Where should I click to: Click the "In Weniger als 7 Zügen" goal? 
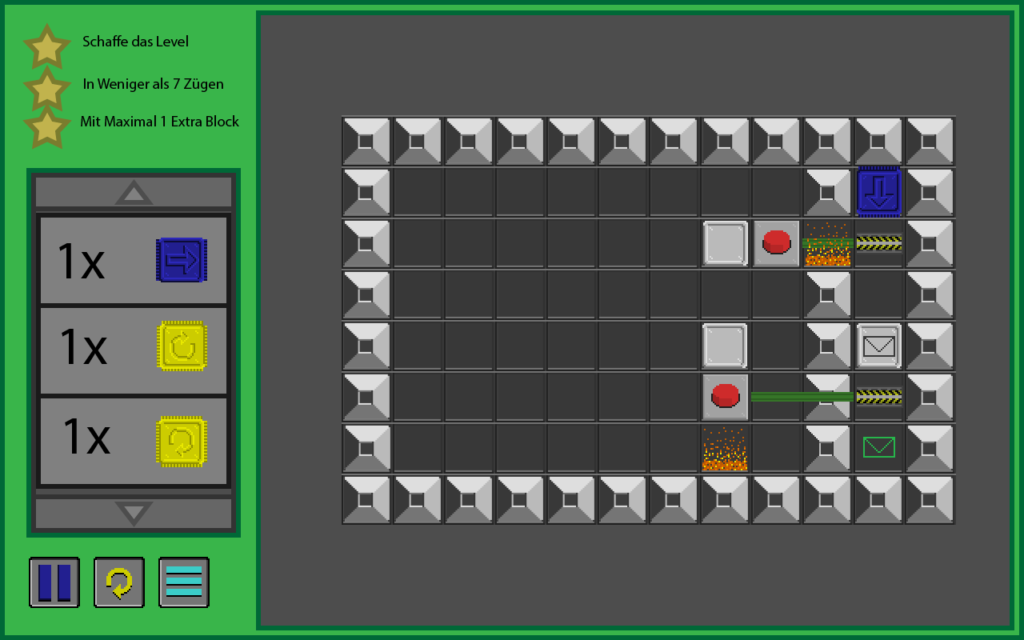click(x=153, y=84)
